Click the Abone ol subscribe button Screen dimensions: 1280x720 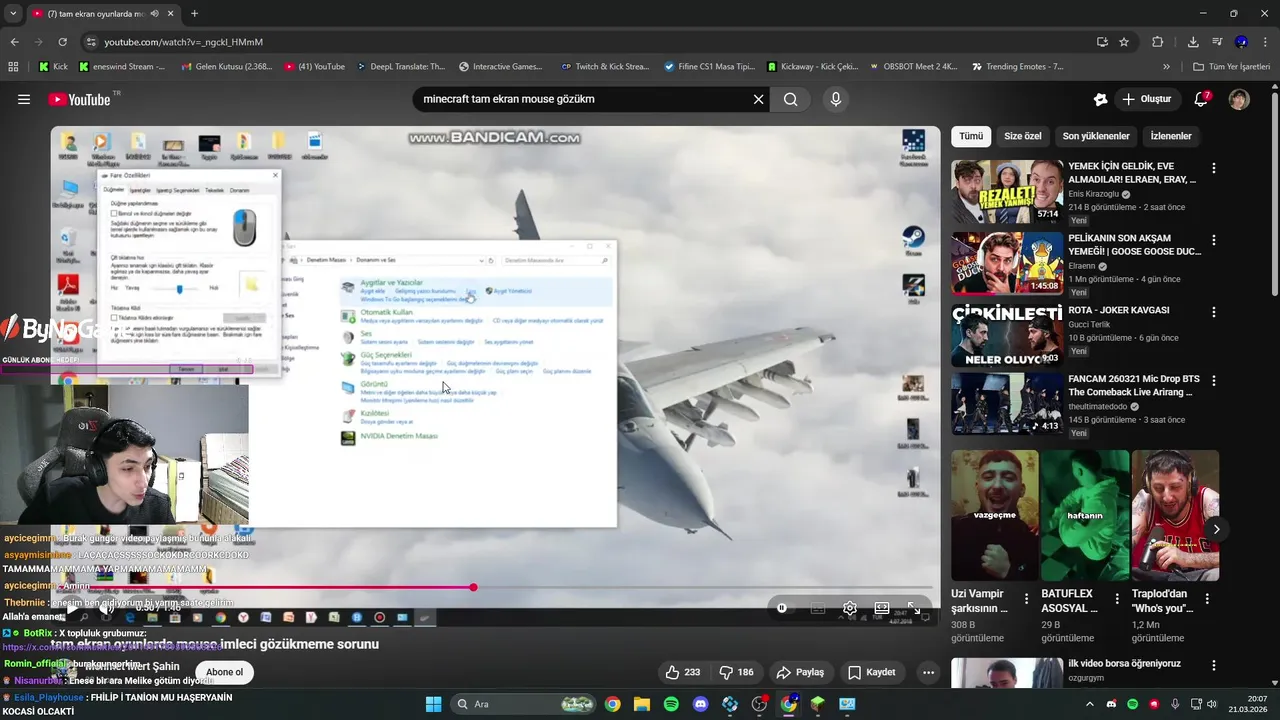225,672
